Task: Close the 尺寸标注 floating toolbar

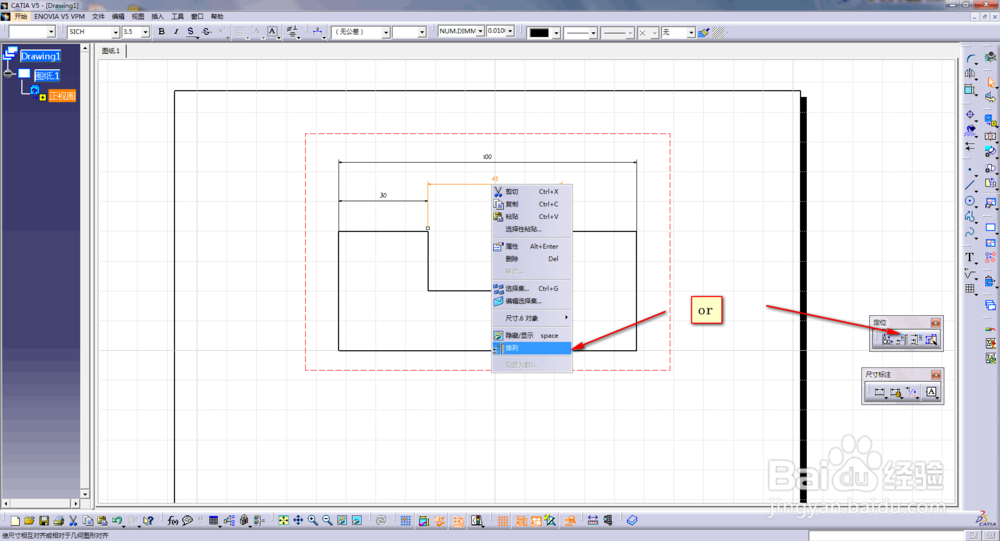Action: [936, 374]
